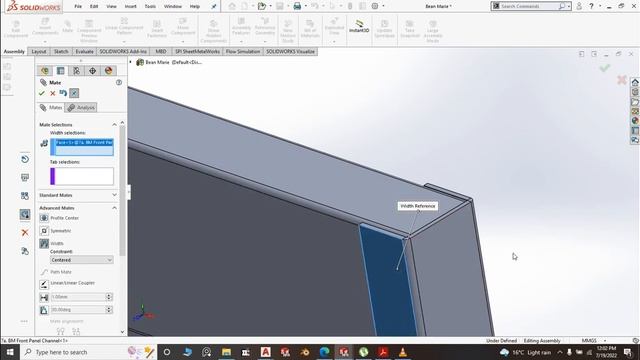This screenshot has height=360, width=640.
Task: Click the red X in left popup toolbar
Action: coord(25,233)
